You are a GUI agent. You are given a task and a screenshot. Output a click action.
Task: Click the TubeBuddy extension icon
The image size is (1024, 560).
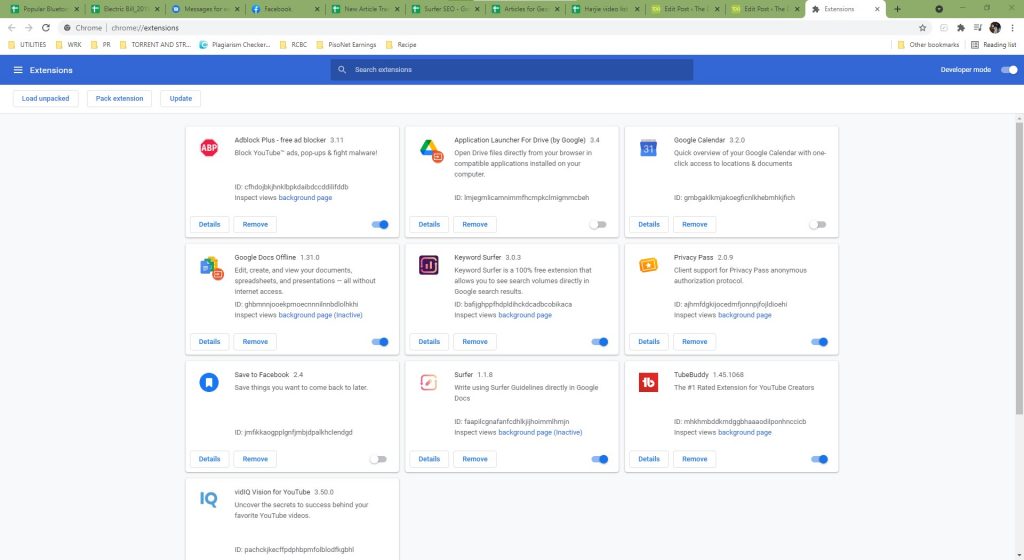648,382
